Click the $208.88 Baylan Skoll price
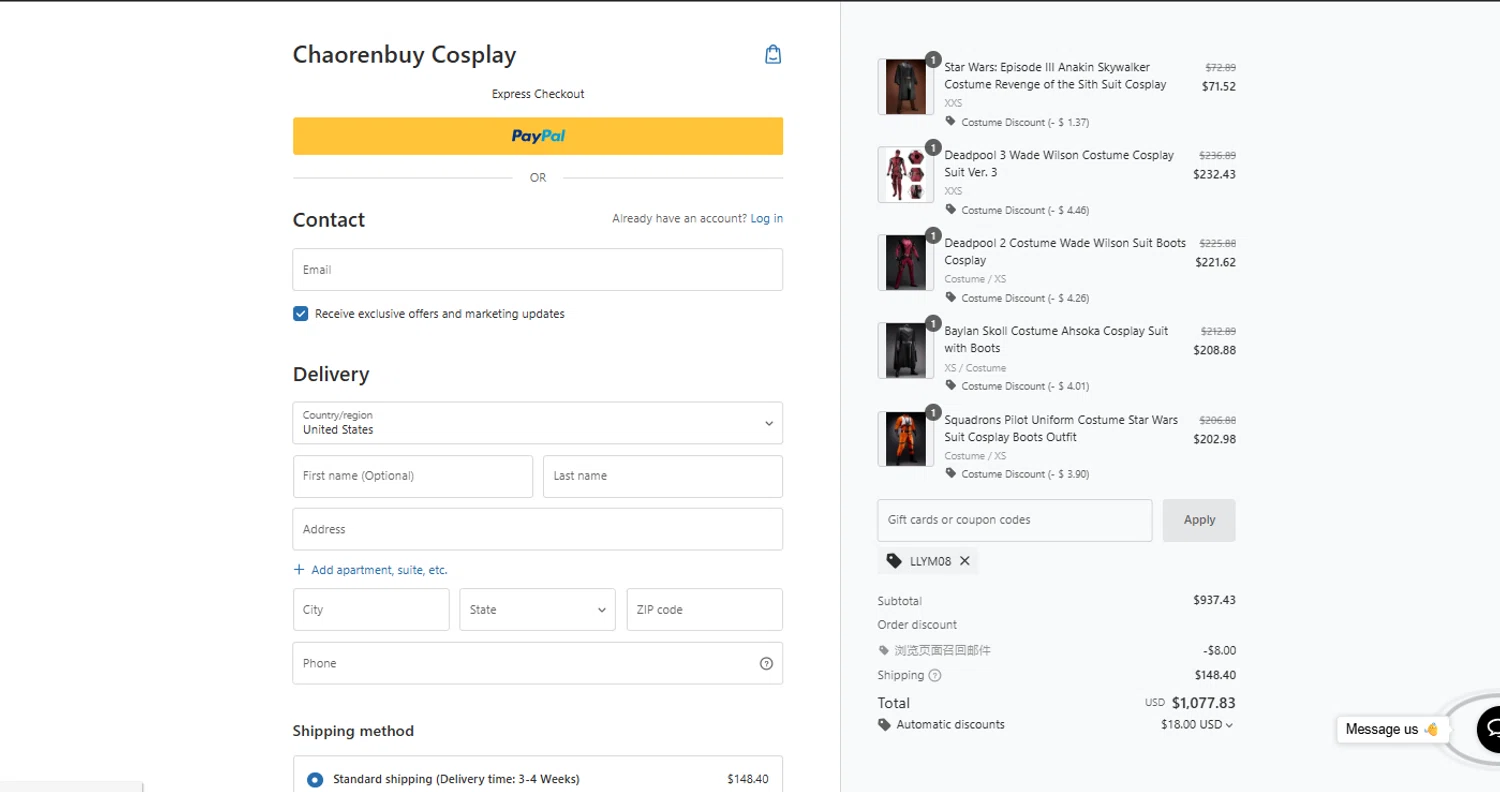 [x=1214, y=350]
